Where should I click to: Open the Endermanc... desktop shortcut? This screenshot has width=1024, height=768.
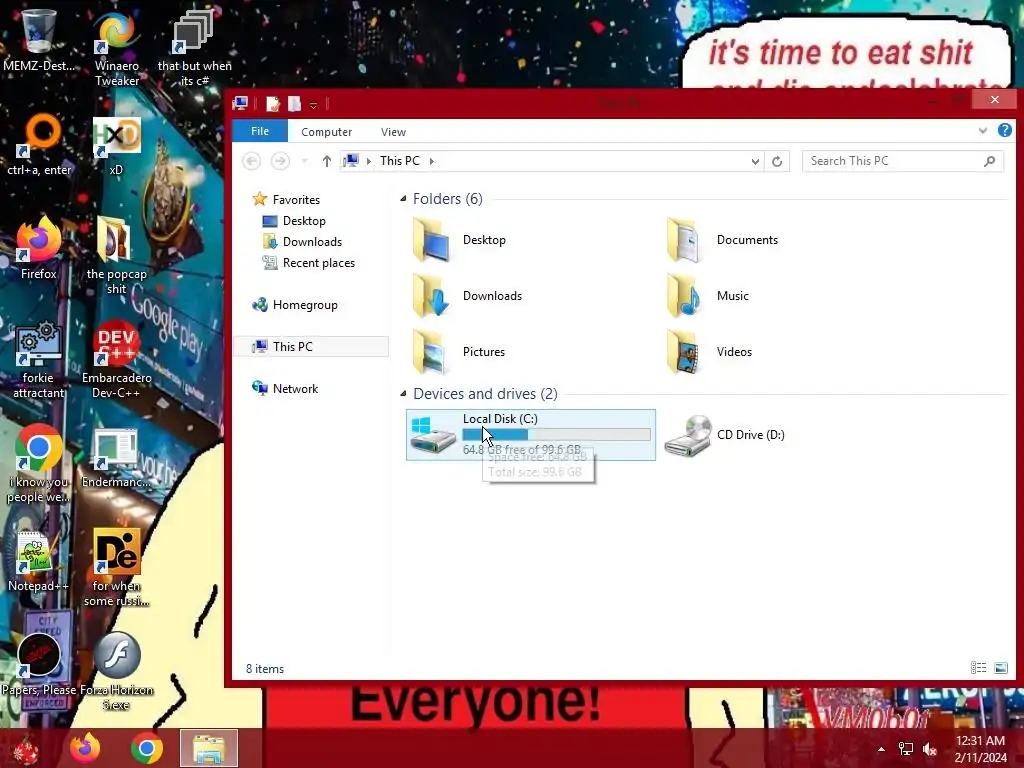pyautogui.click(x=116, y=457)
